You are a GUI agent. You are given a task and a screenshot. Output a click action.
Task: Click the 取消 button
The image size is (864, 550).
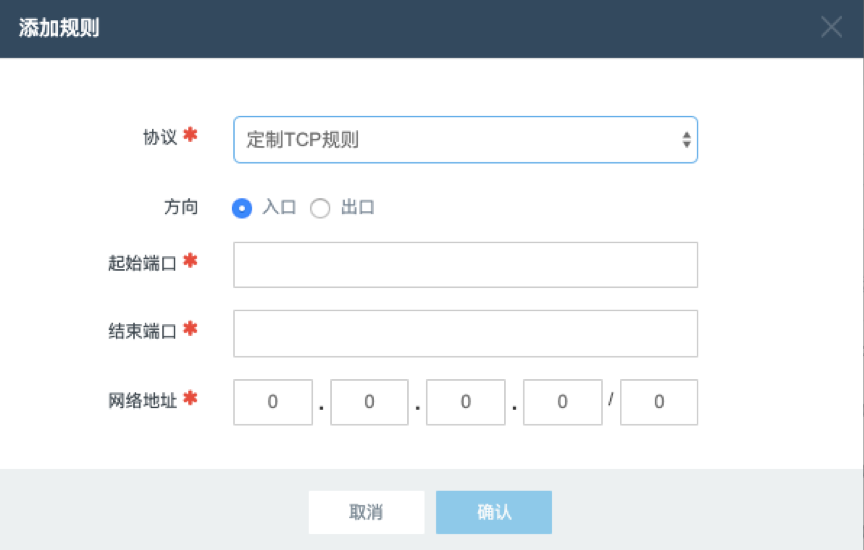(366, 512)
